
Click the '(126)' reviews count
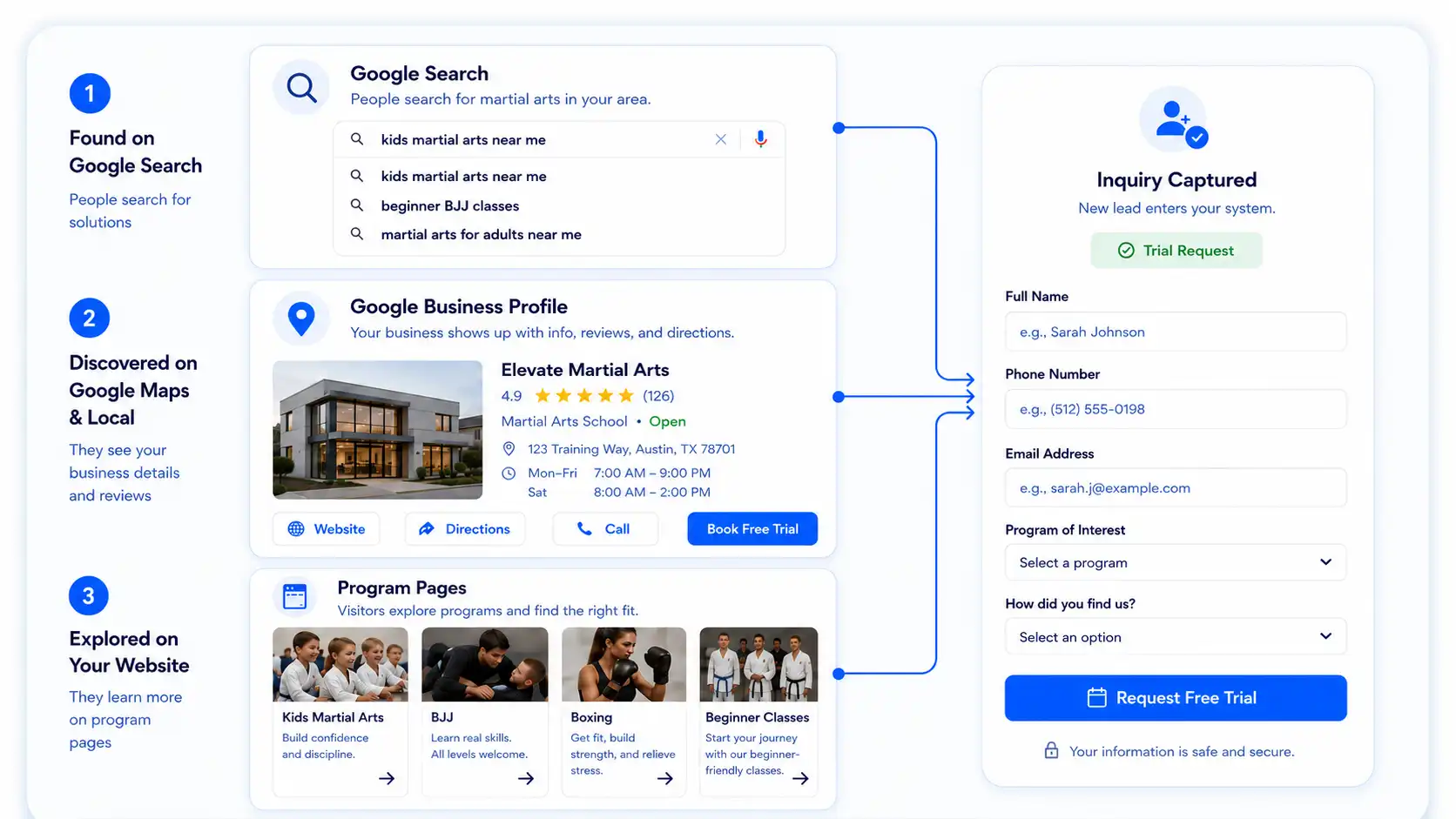click(658, 396)
